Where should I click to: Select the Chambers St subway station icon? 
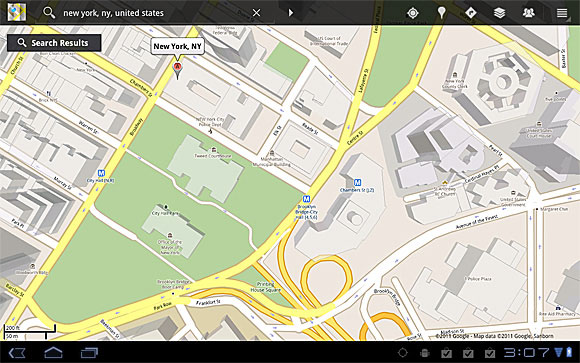tap(357, 182)
